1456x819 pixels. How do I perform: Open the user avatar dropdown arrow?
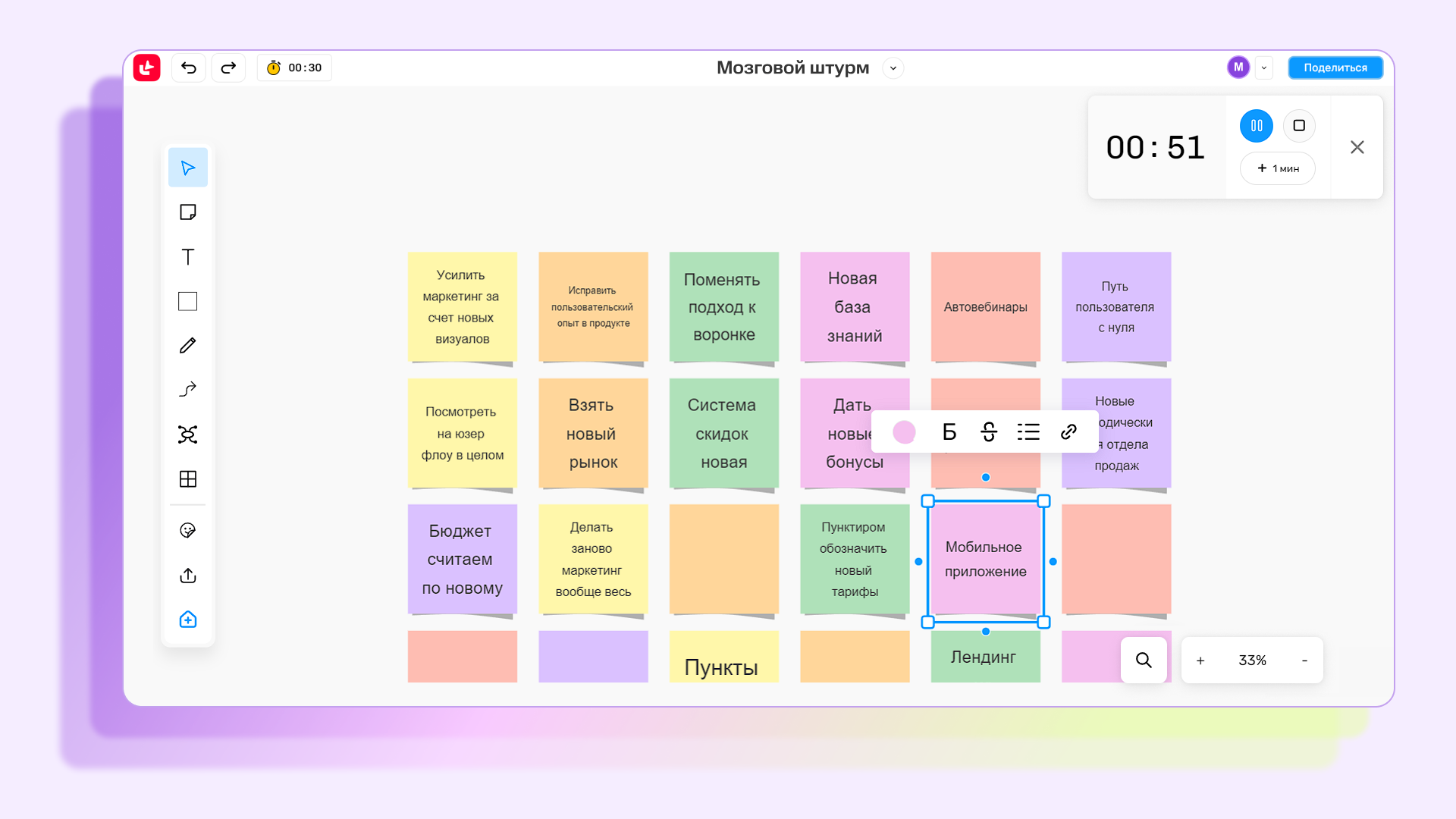1263,67
